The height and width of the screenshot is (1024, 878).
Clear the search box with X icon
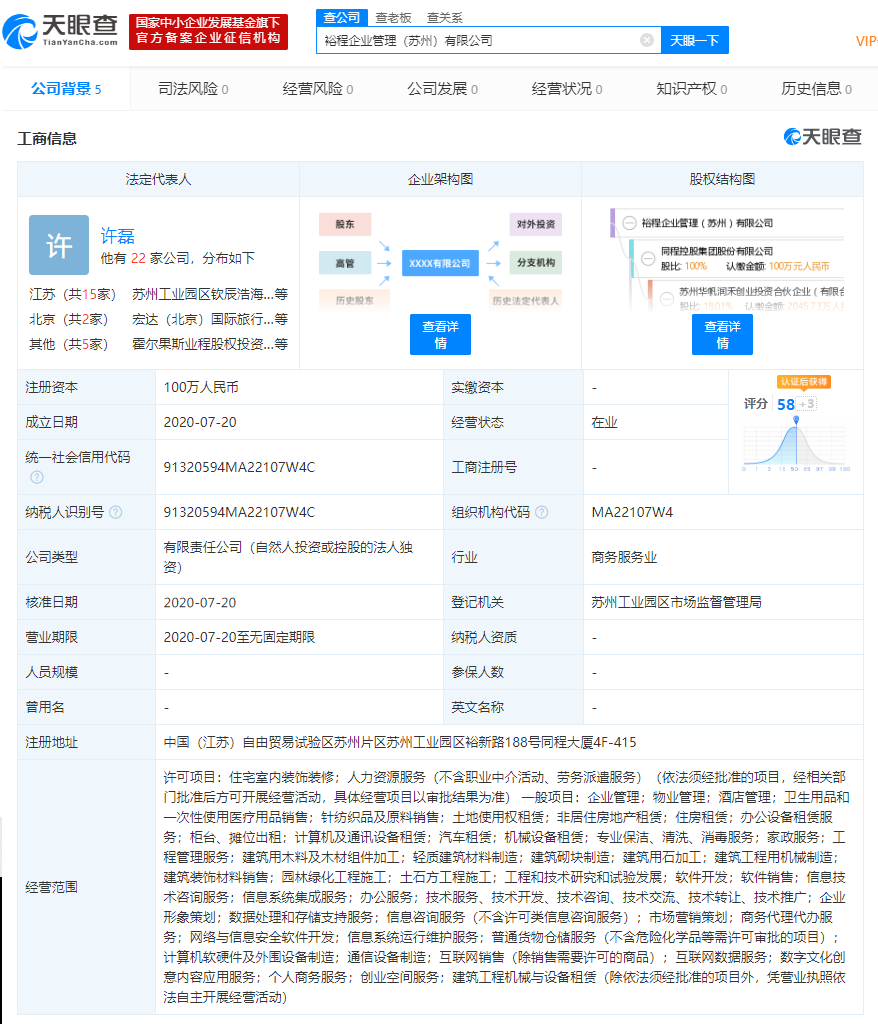pos(647,40)
